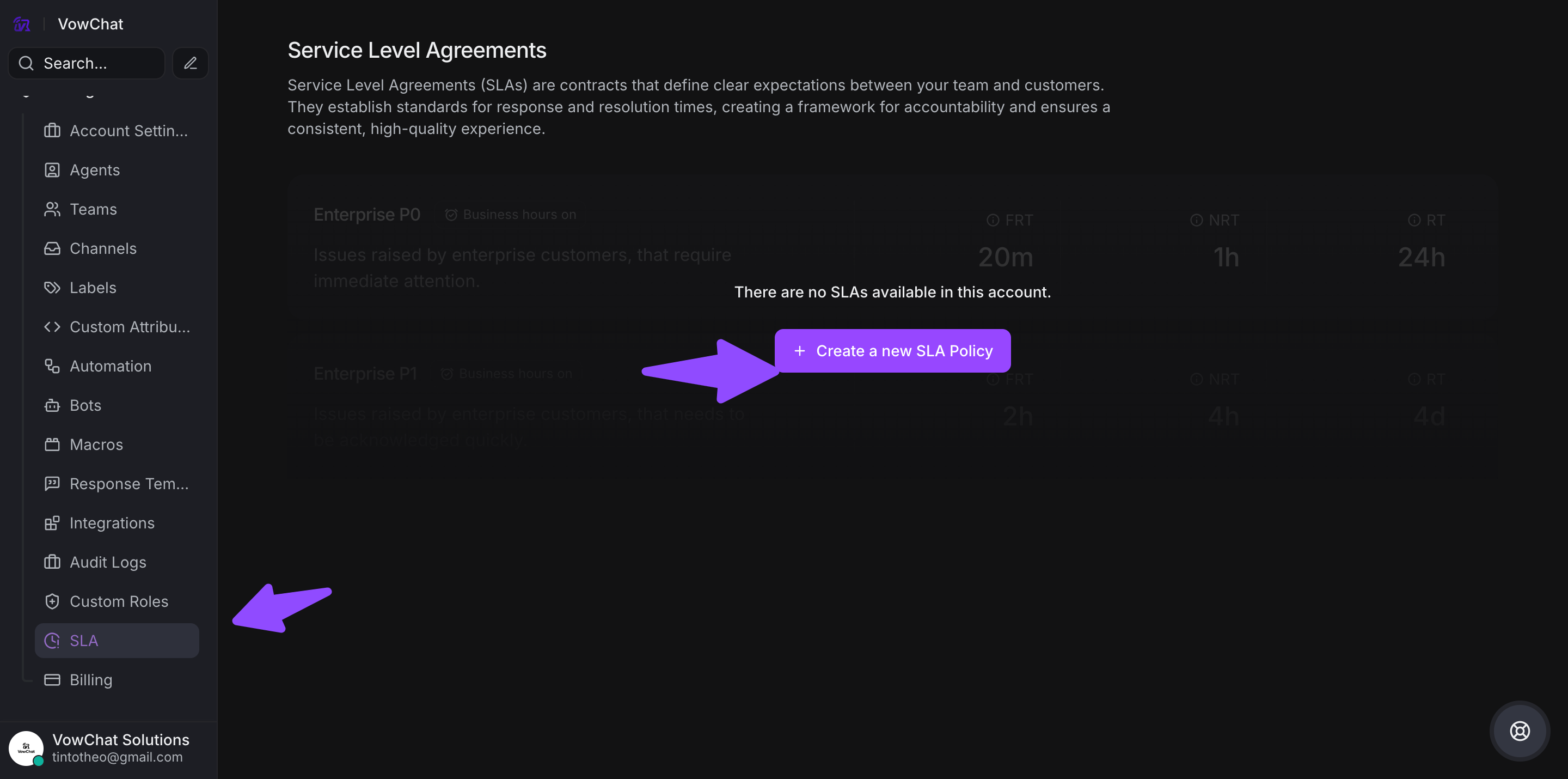Open Audit Logs

(108, 562)
